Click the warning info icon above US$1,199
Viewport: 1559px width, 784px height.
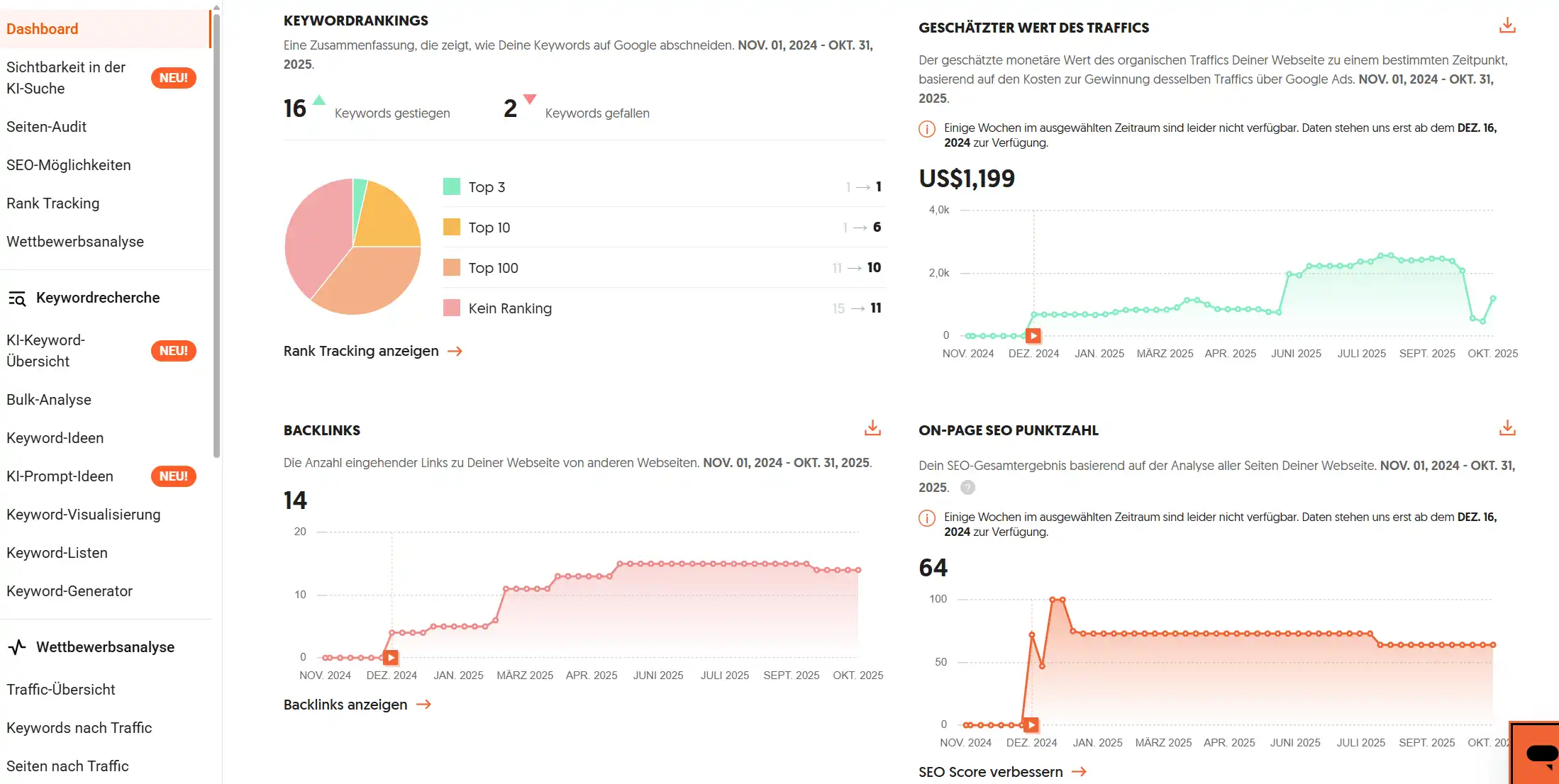click(926, 129)
